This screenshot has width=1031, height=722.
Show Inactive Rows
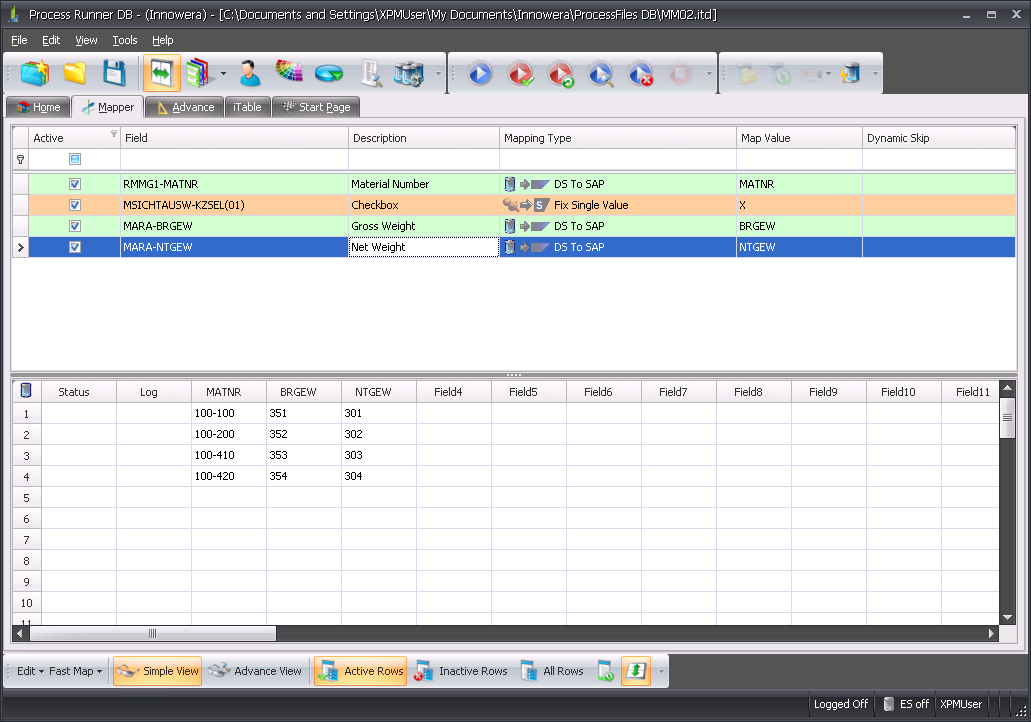tap(461, 671)
